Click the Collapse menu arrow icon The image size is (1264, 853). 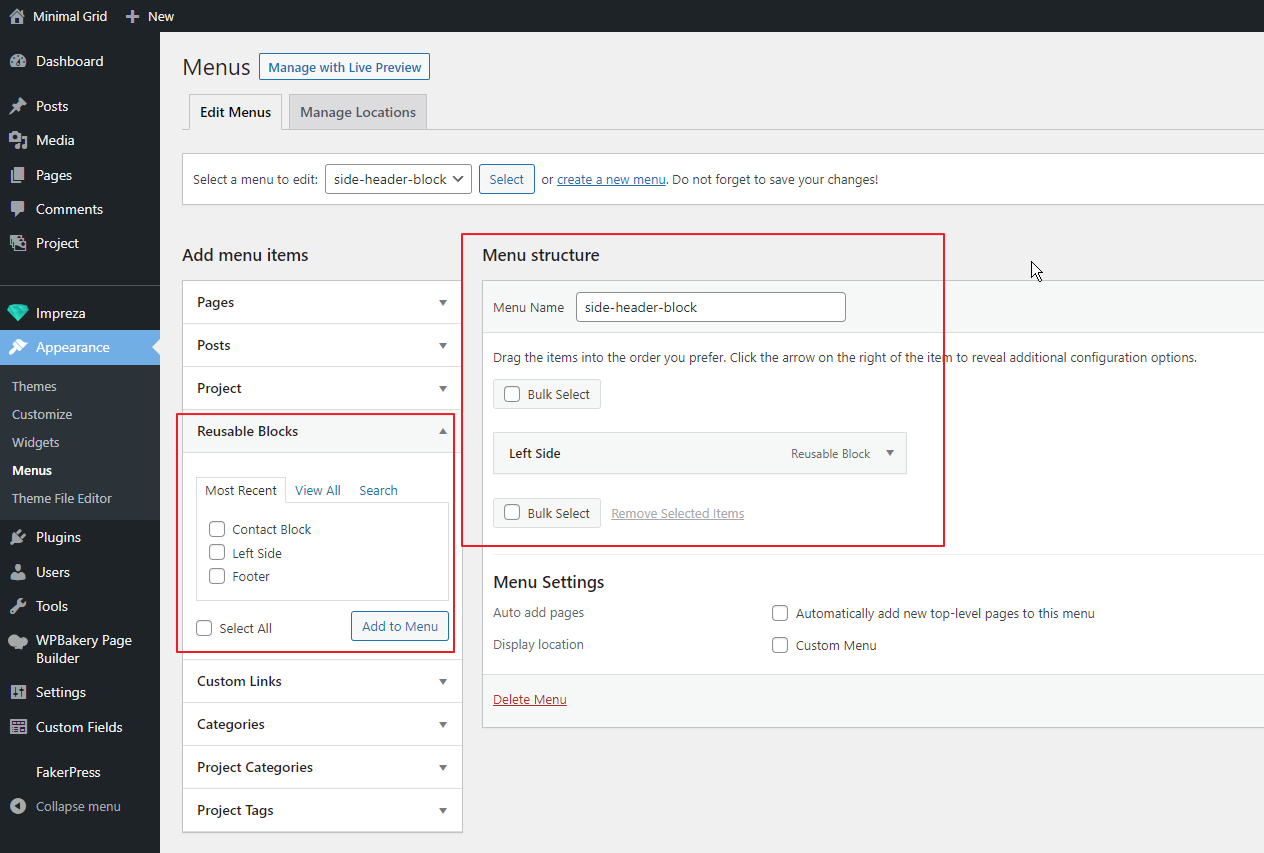[x=18, y=806]
